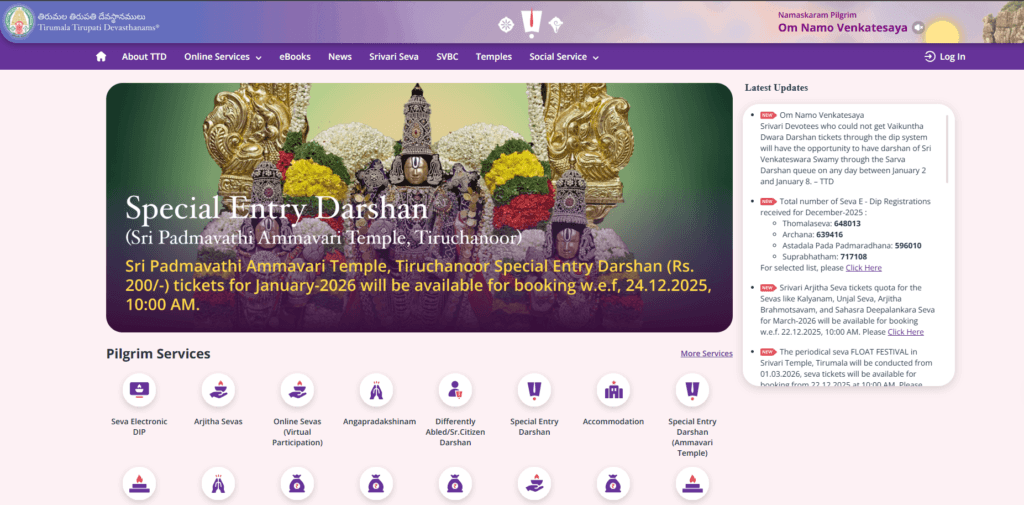Open the eBooks menu item

[295, 57]
